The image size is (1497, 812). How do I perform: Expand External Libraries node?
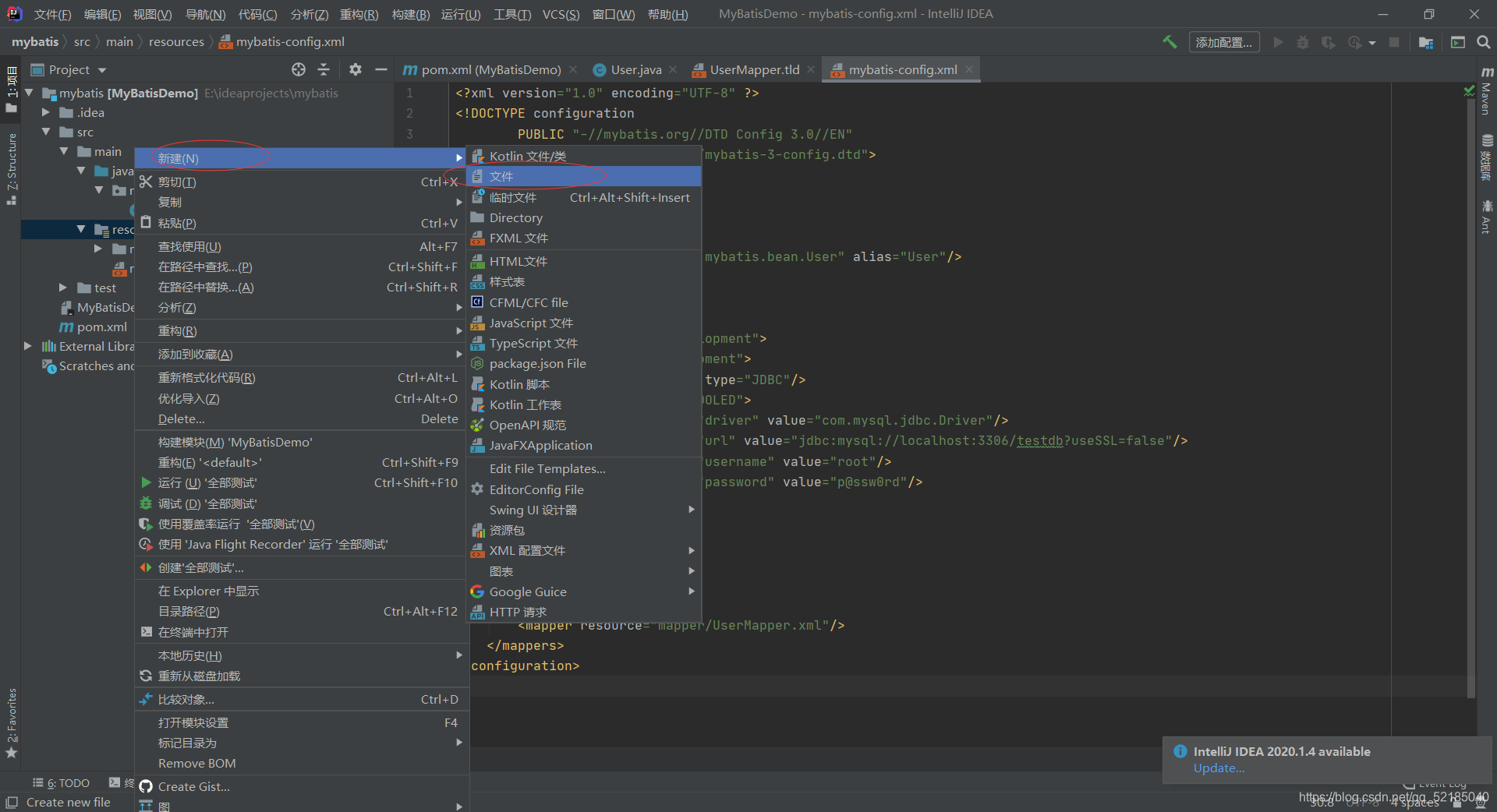pyautogui.click(x=28, y=346)
